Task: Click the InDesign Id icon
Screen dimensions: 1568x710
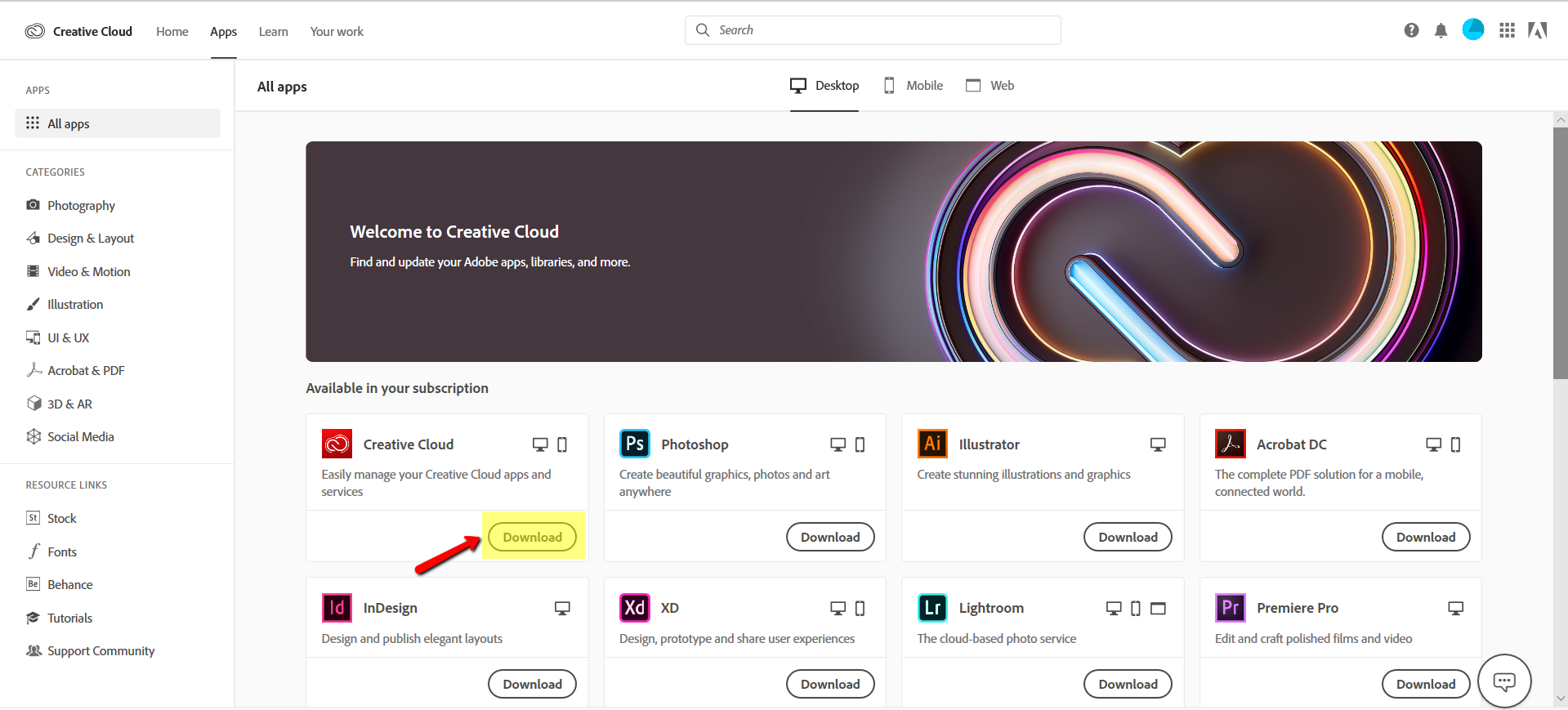Action: coord(337,607)
